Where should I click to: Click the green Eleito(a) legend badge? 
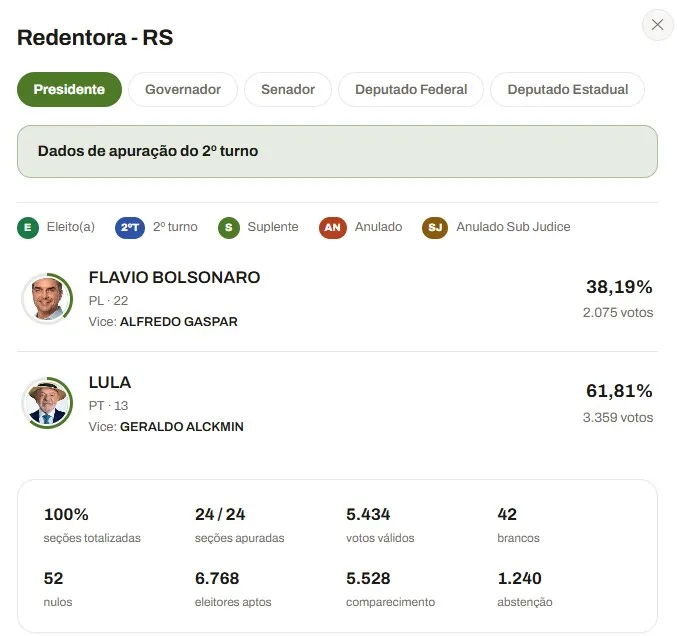click(28, 228)
